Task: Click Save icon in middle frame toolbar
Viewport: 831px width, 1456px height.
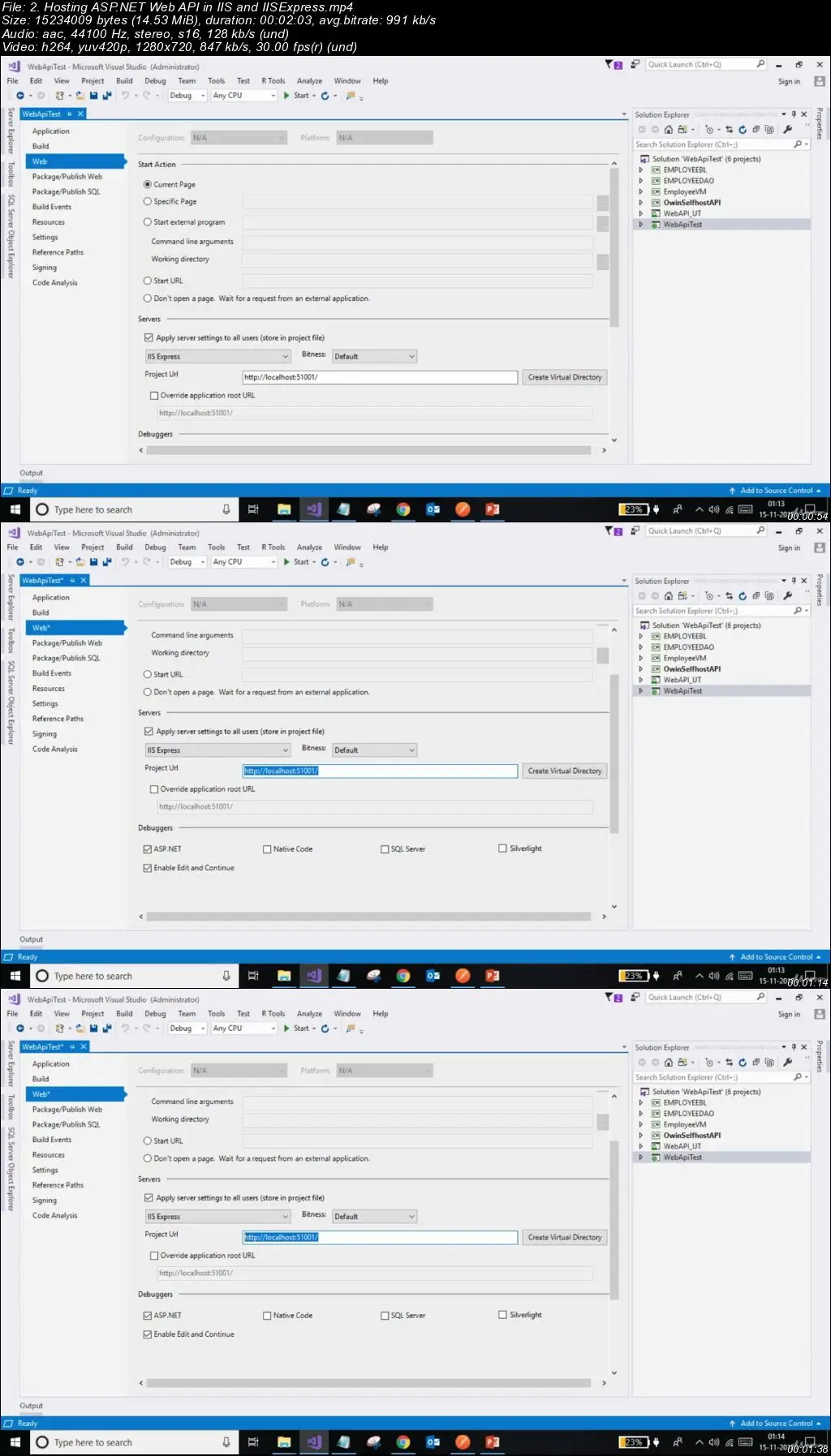Action: point(93,562)
